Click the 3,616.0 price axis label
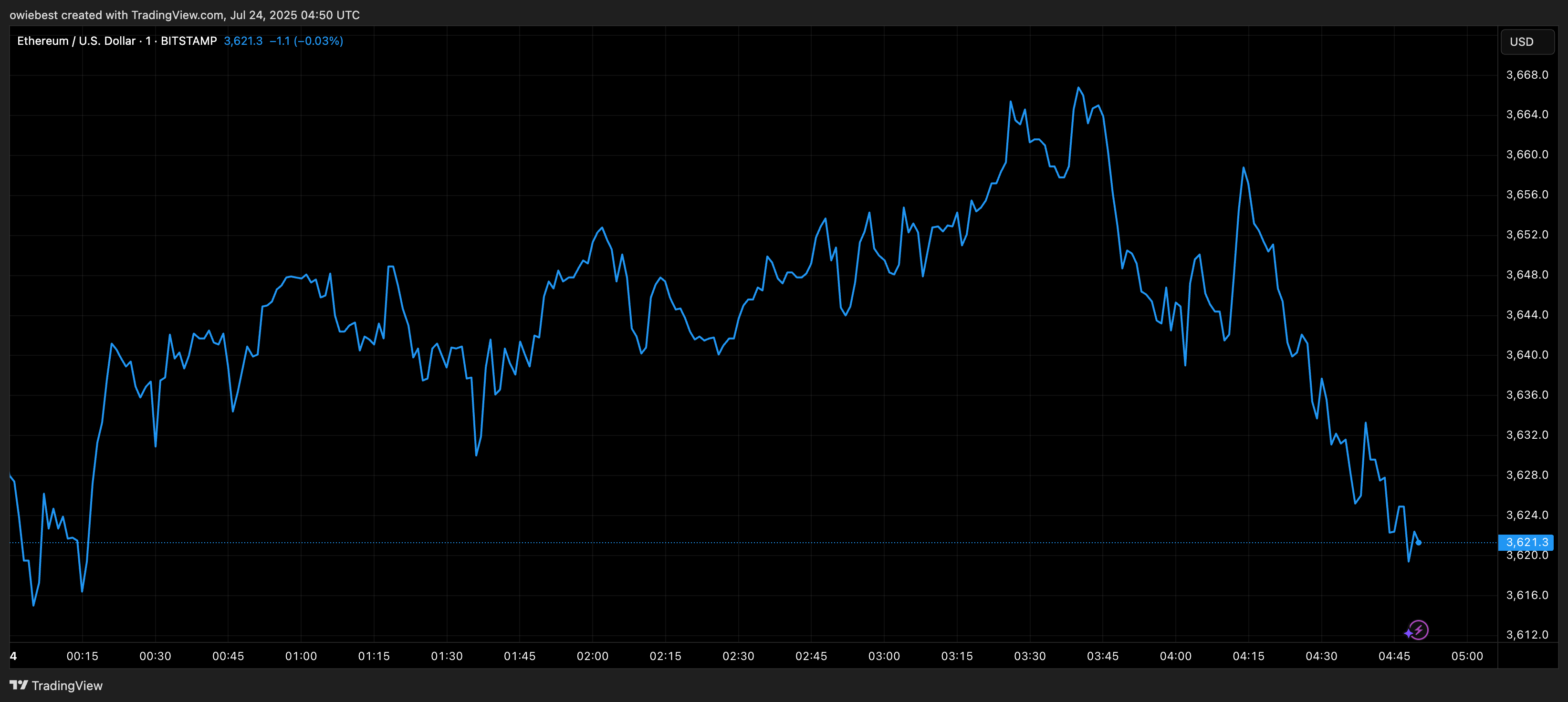This screenshot has height=702, width=1568. (1526, 595)
